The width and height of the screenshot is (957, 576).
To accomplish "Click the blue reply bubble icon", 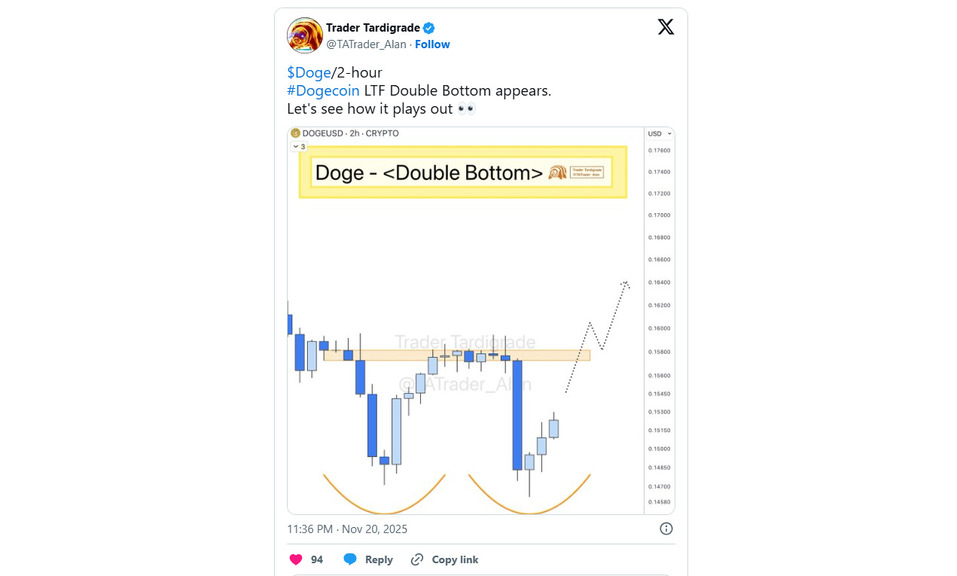I will pyautogui.click(x=350, y=559).
